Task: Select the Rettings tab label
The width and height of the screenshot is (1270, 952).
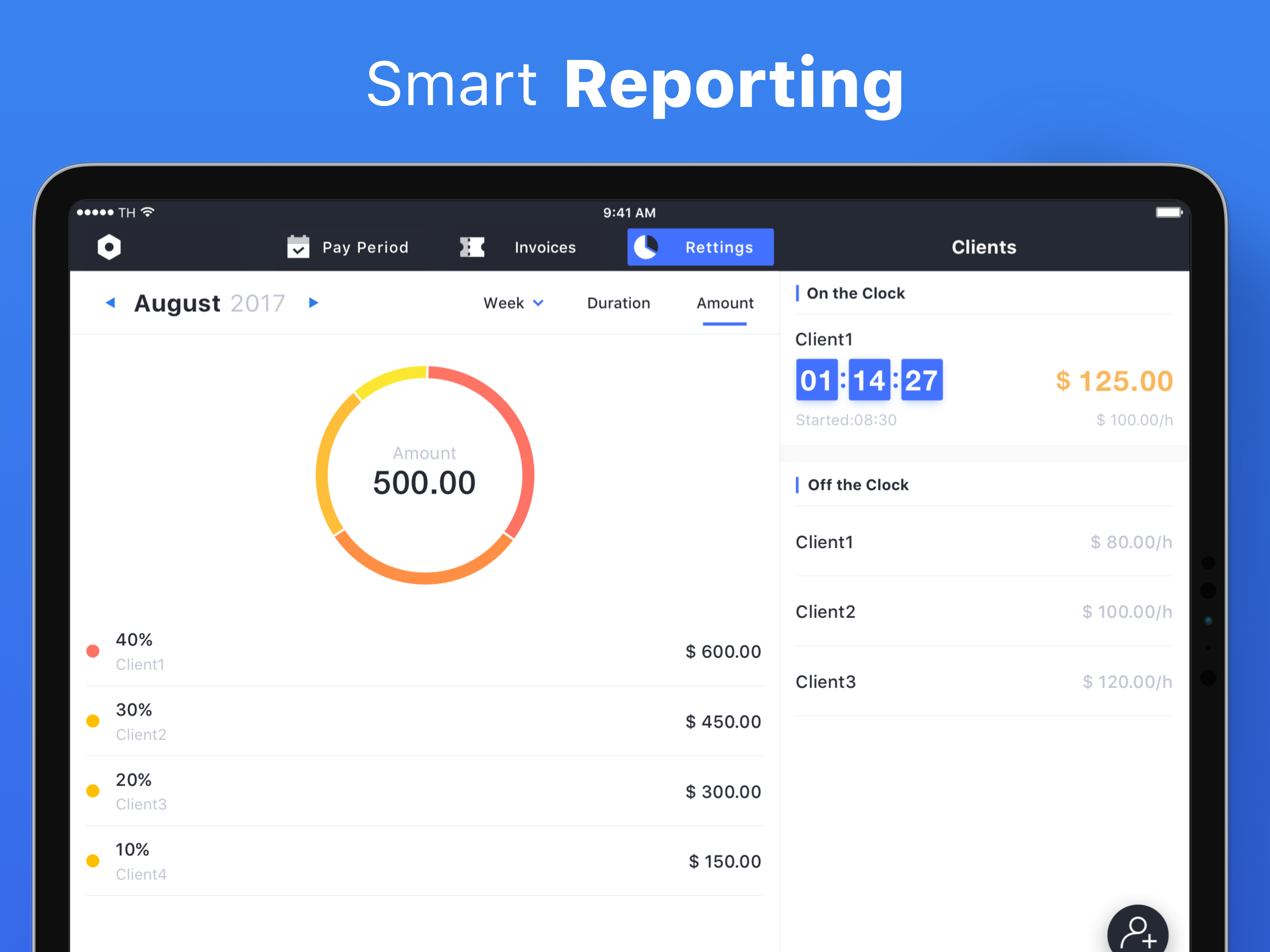Action: click(x=719, y=247)
